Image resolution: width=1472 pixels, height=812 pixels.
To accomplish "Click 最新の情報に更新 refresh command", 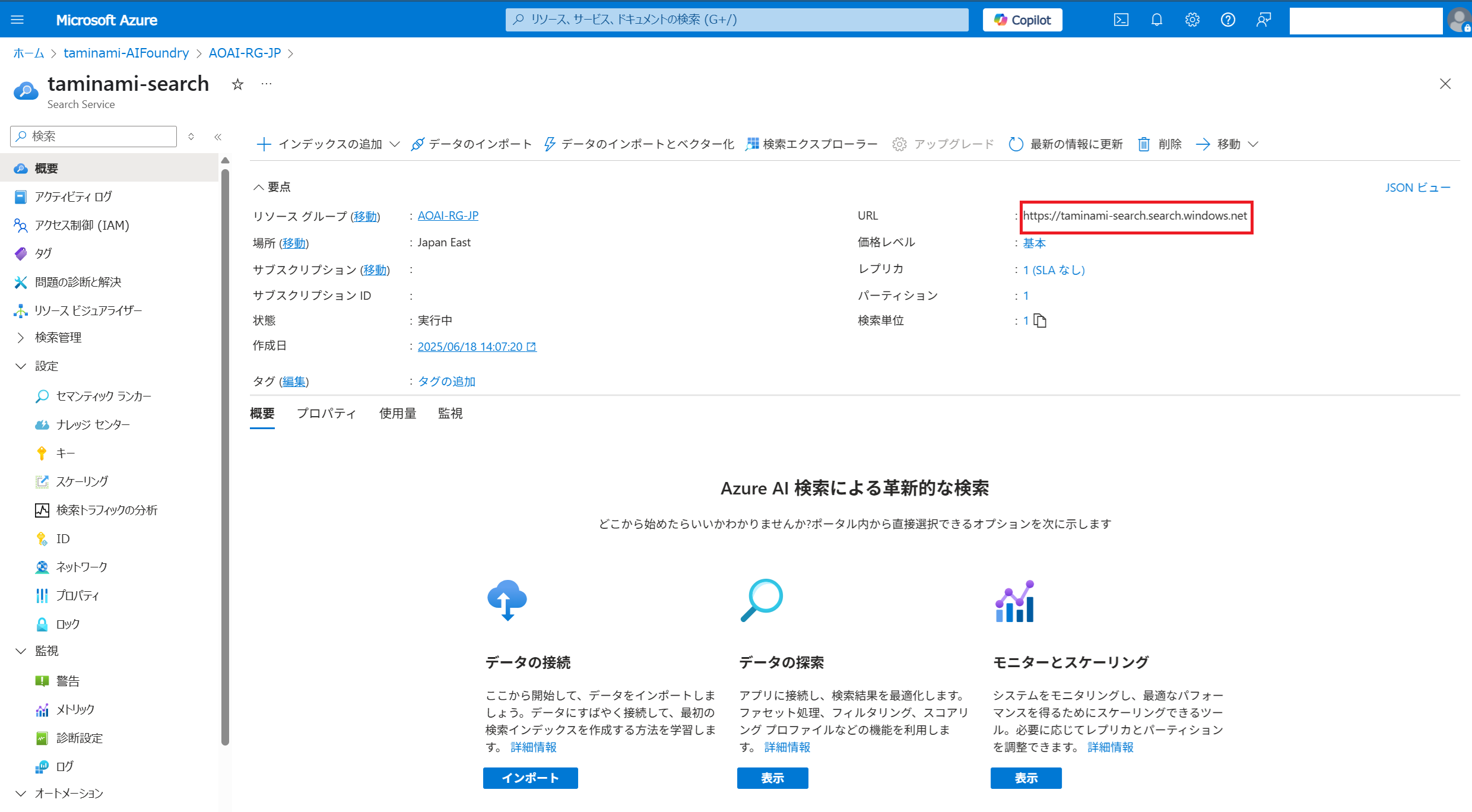I will (1066, 144).
